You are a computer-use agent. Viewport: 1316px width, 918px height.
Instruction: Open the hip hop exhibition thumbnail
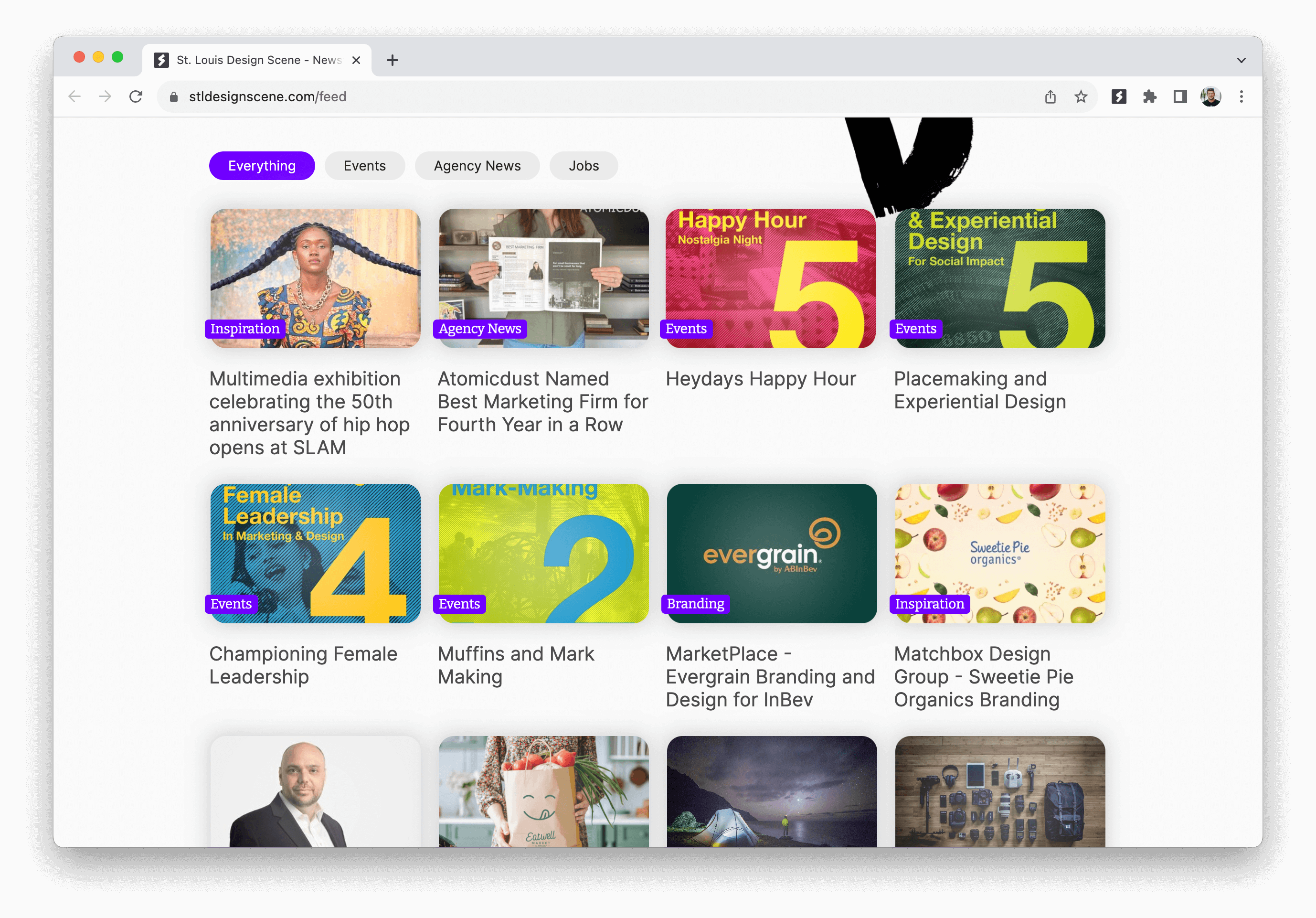(315, 278)
